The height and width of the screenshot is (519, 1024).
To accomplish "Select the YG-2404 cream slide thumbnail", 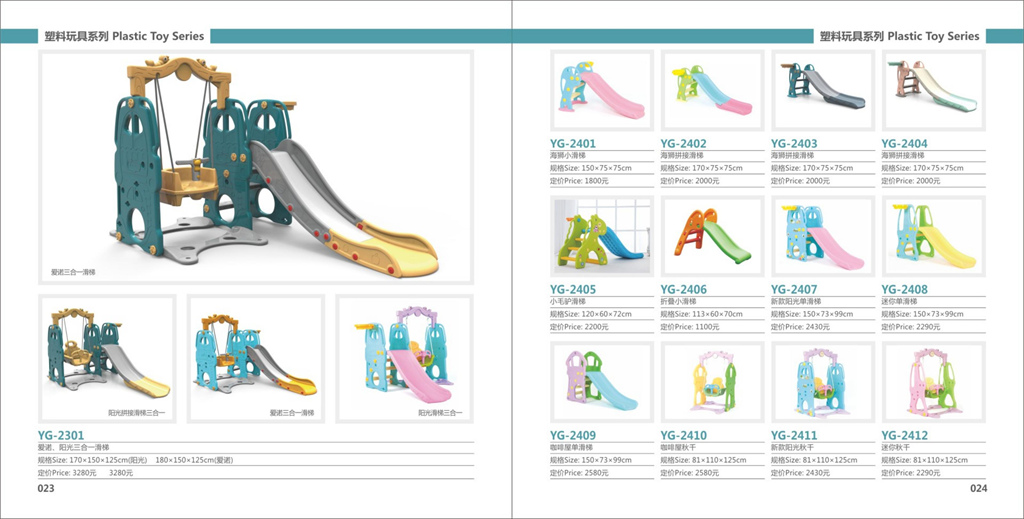I will click(933, 90).
